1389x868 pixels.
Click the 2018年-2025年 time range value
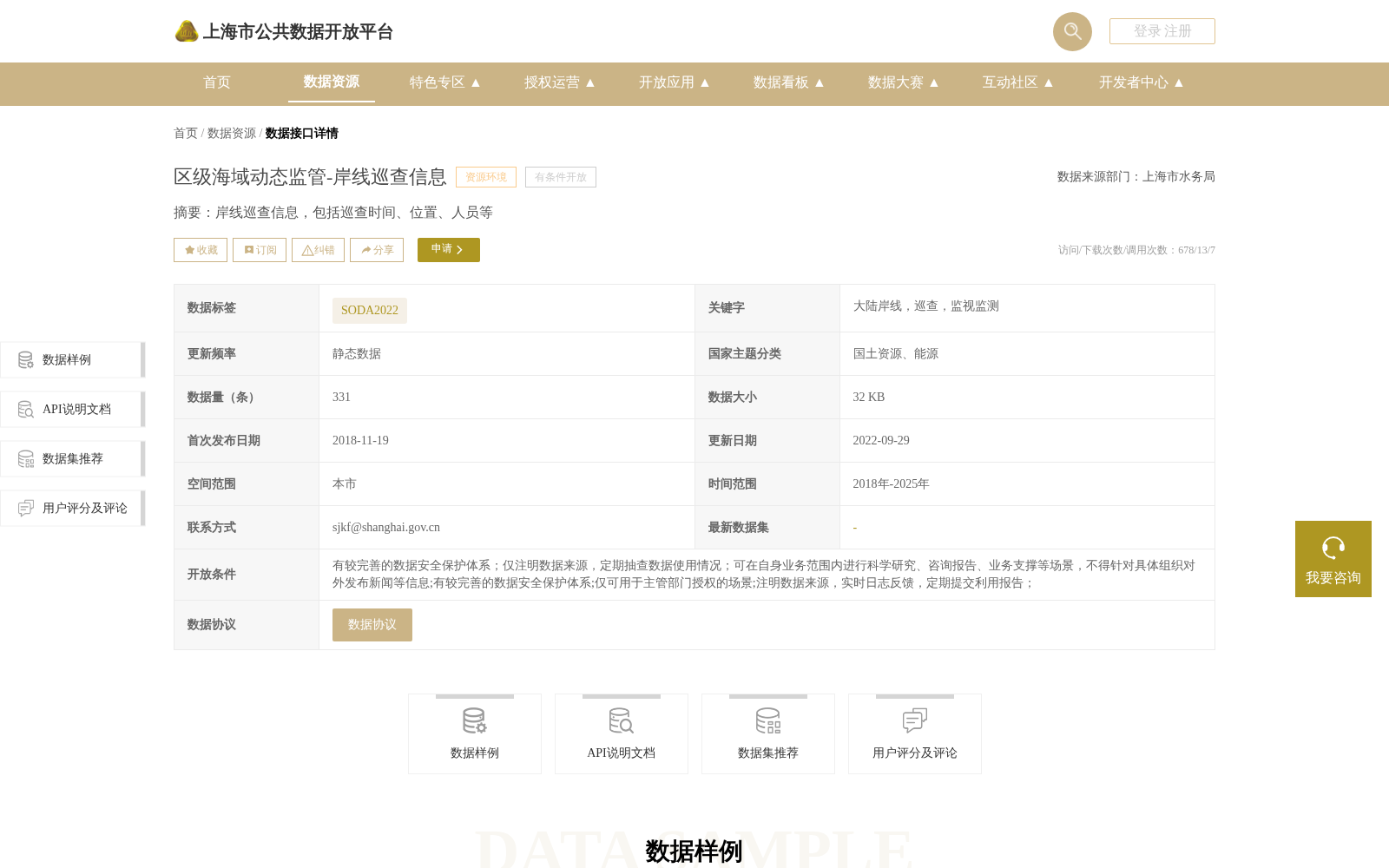pyautogui.click(x=891, y=483)
